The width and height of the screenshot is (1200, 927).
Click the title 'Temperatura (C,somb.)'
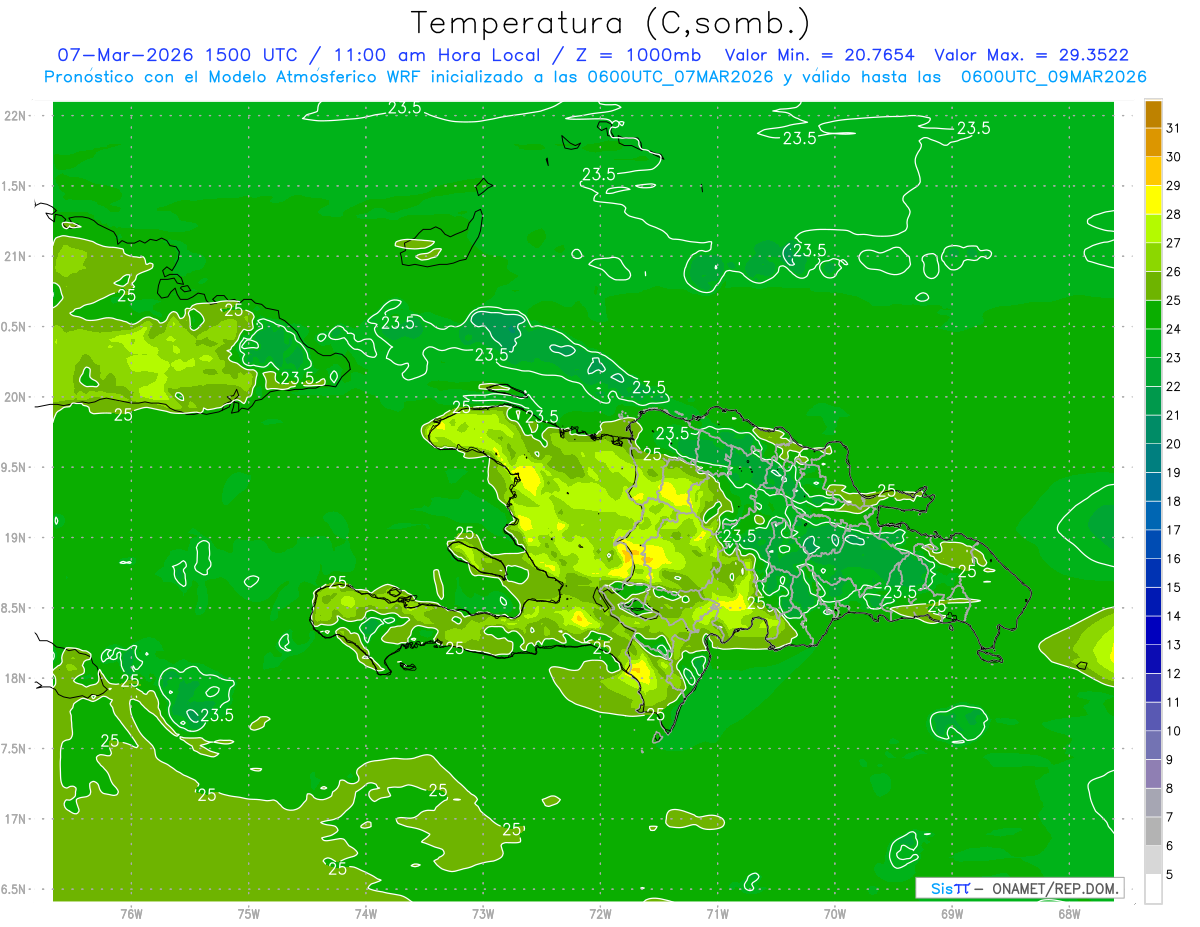(x=610, y=23)
